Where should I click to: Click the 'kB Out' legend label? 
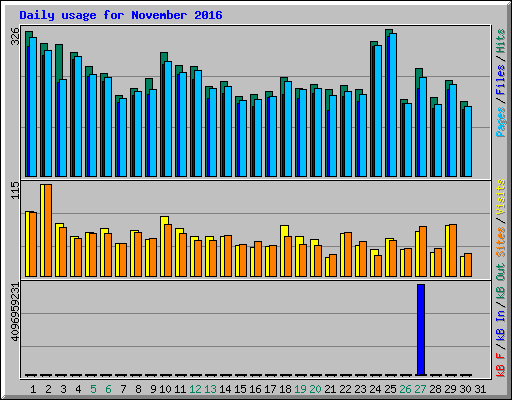(x=500, y=282)
